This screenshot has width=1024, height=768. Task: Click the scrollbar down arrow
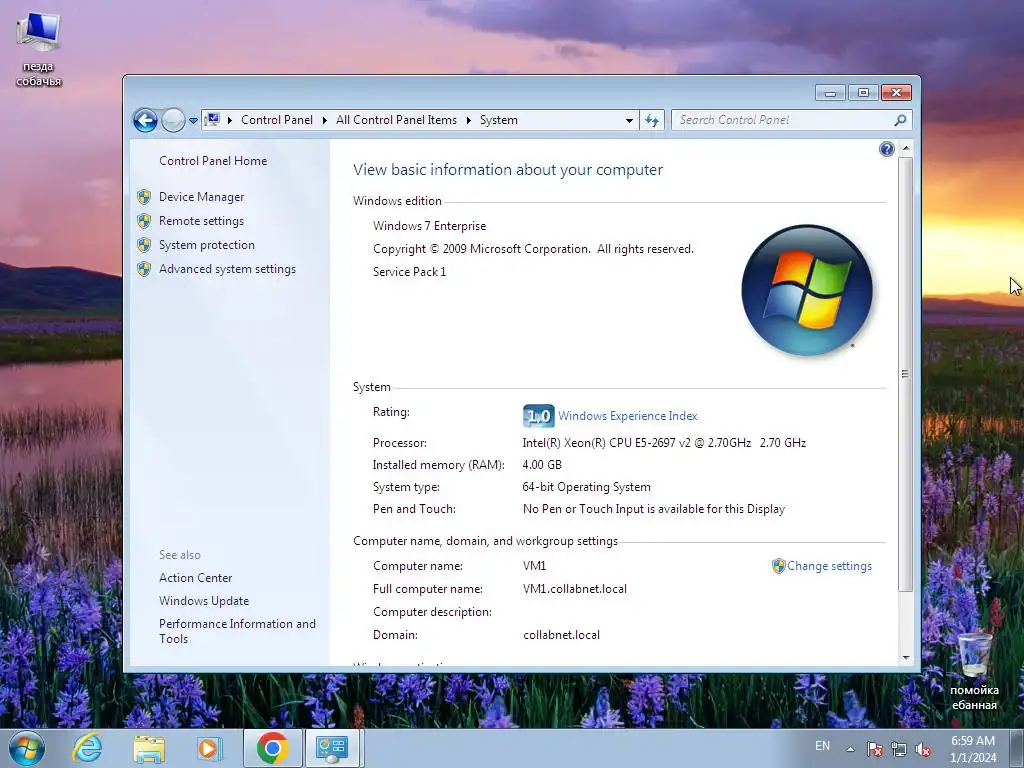tap(906, 658)
